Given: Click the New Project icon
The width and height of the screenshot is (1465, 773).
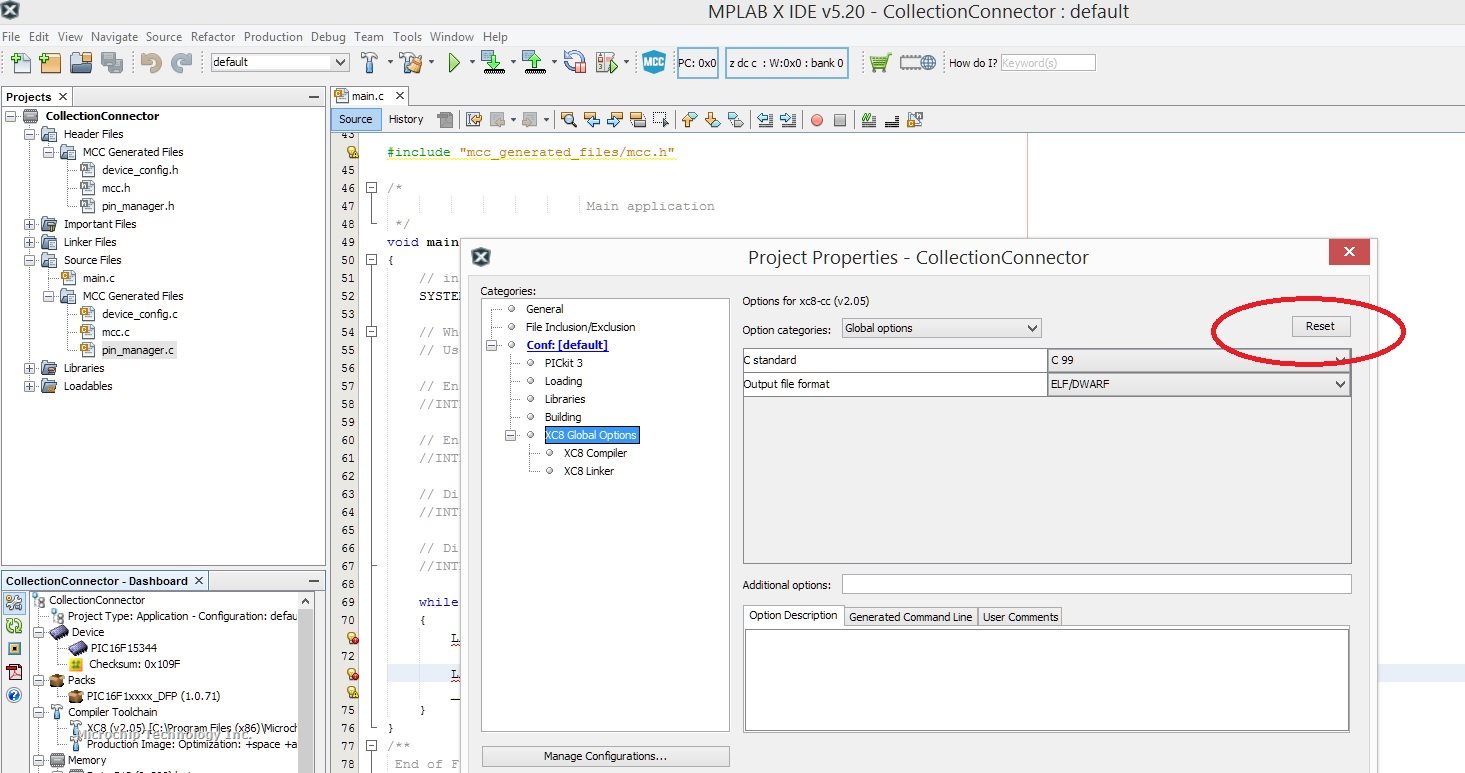Looking at the screenshot, I should click(x=50, y=63).
